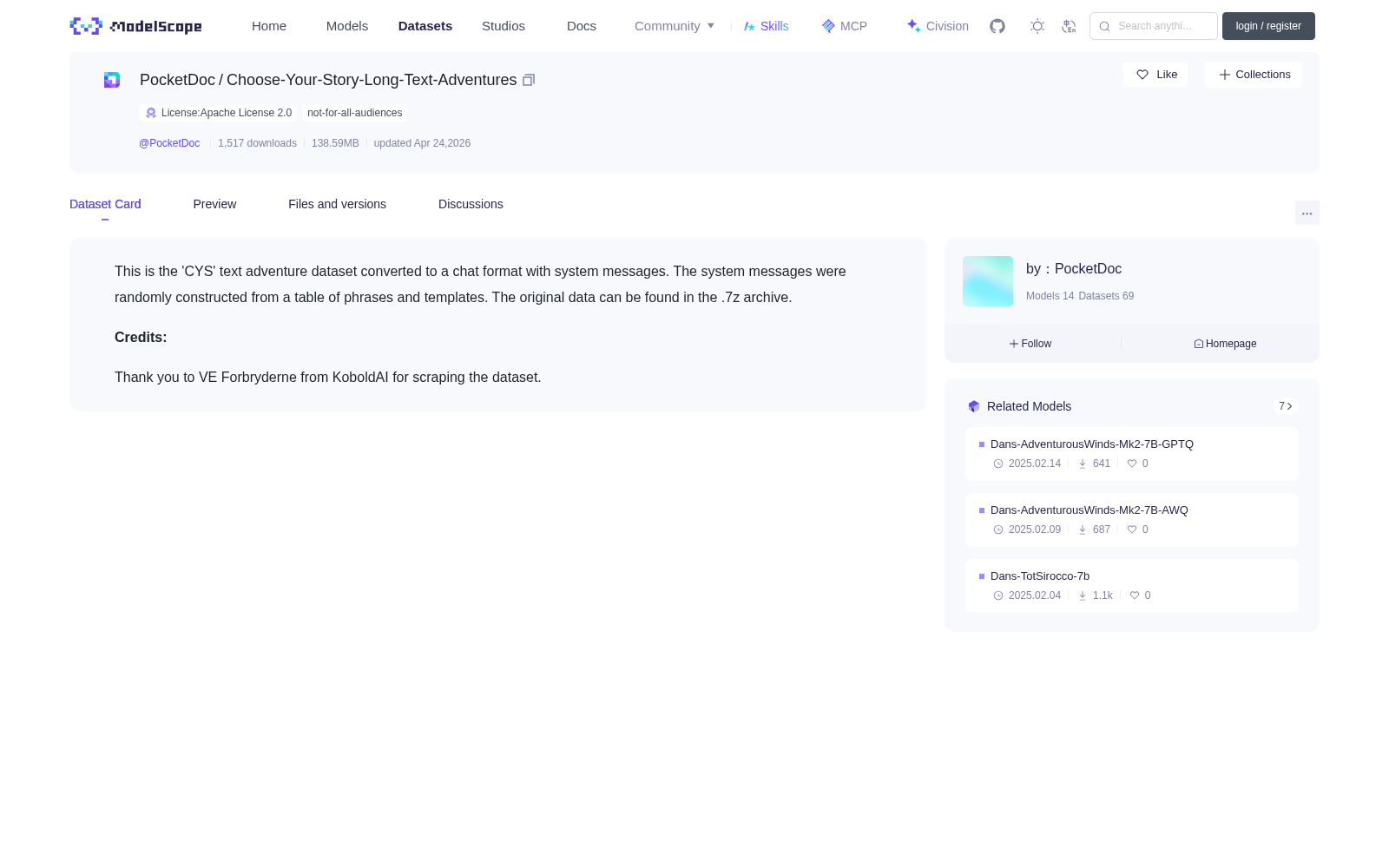Viewport: 1389px width, 868px height.
Task: Click 'Models 14' count text
Action: [1050, 296]
